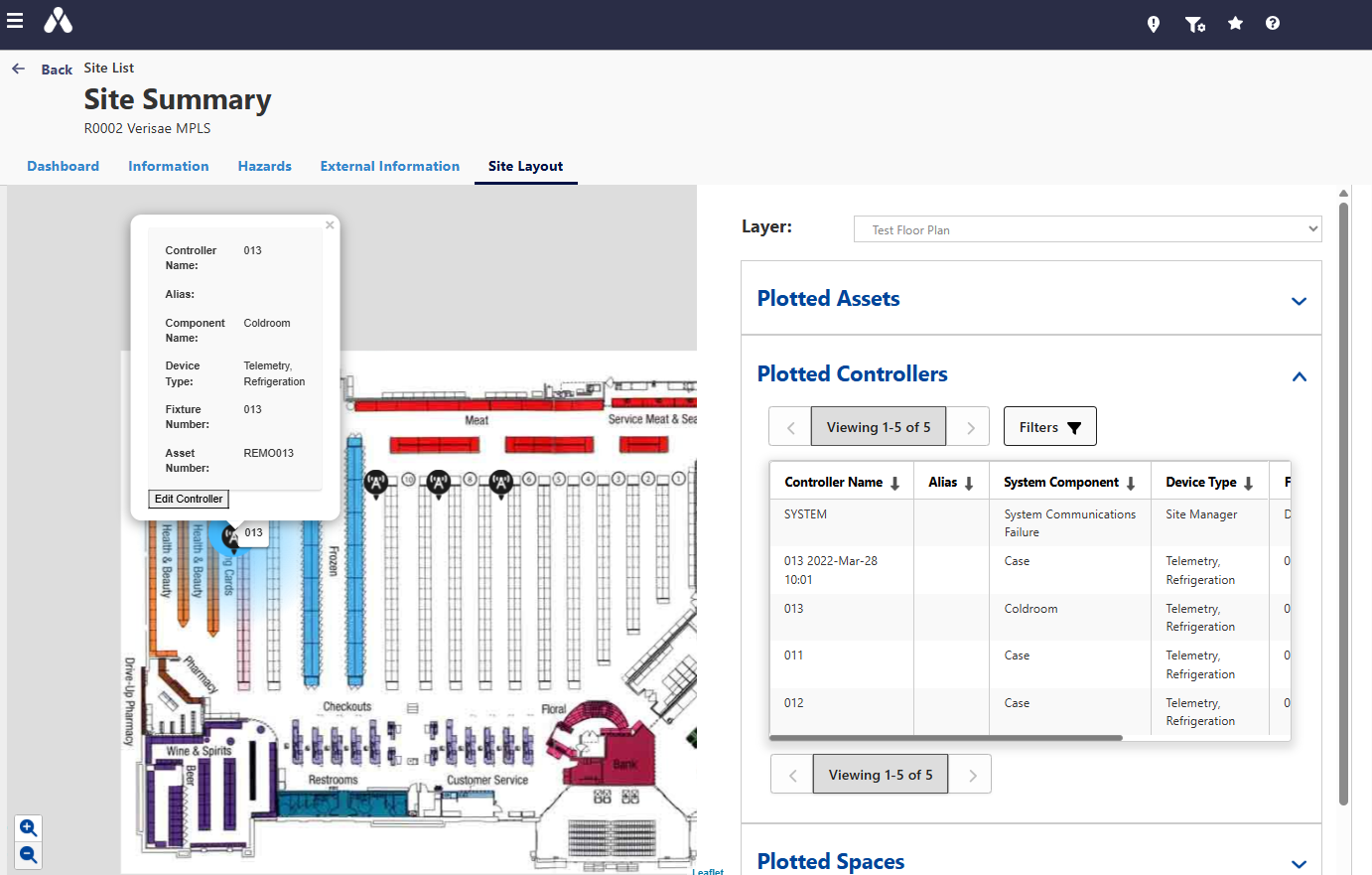
Task: Open the Filters button for controllers
Action: click(x=1049, y=427)
